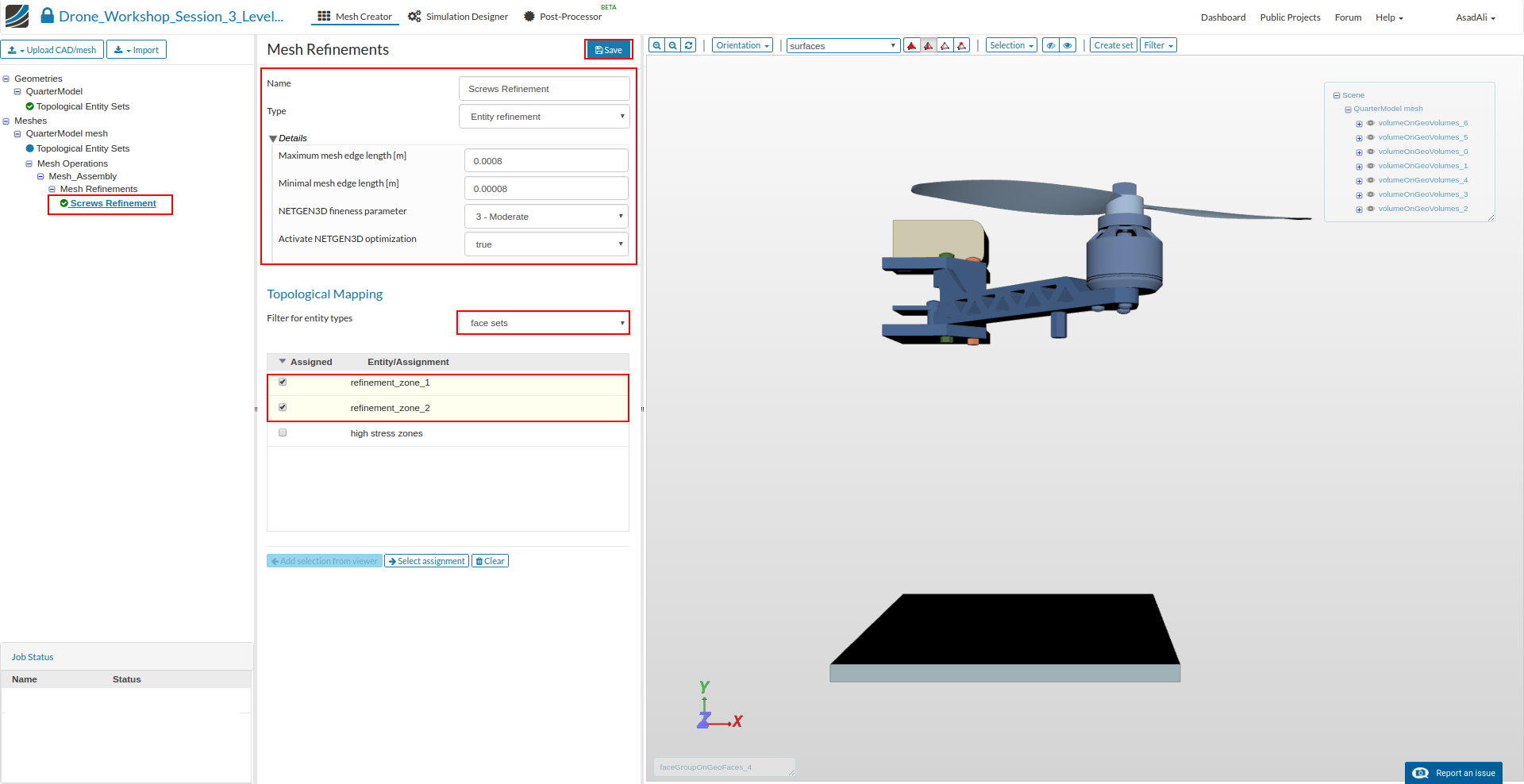1524x784 pixels.
Task: Switch to Mesh Creator tab
Action: (355, 17)
